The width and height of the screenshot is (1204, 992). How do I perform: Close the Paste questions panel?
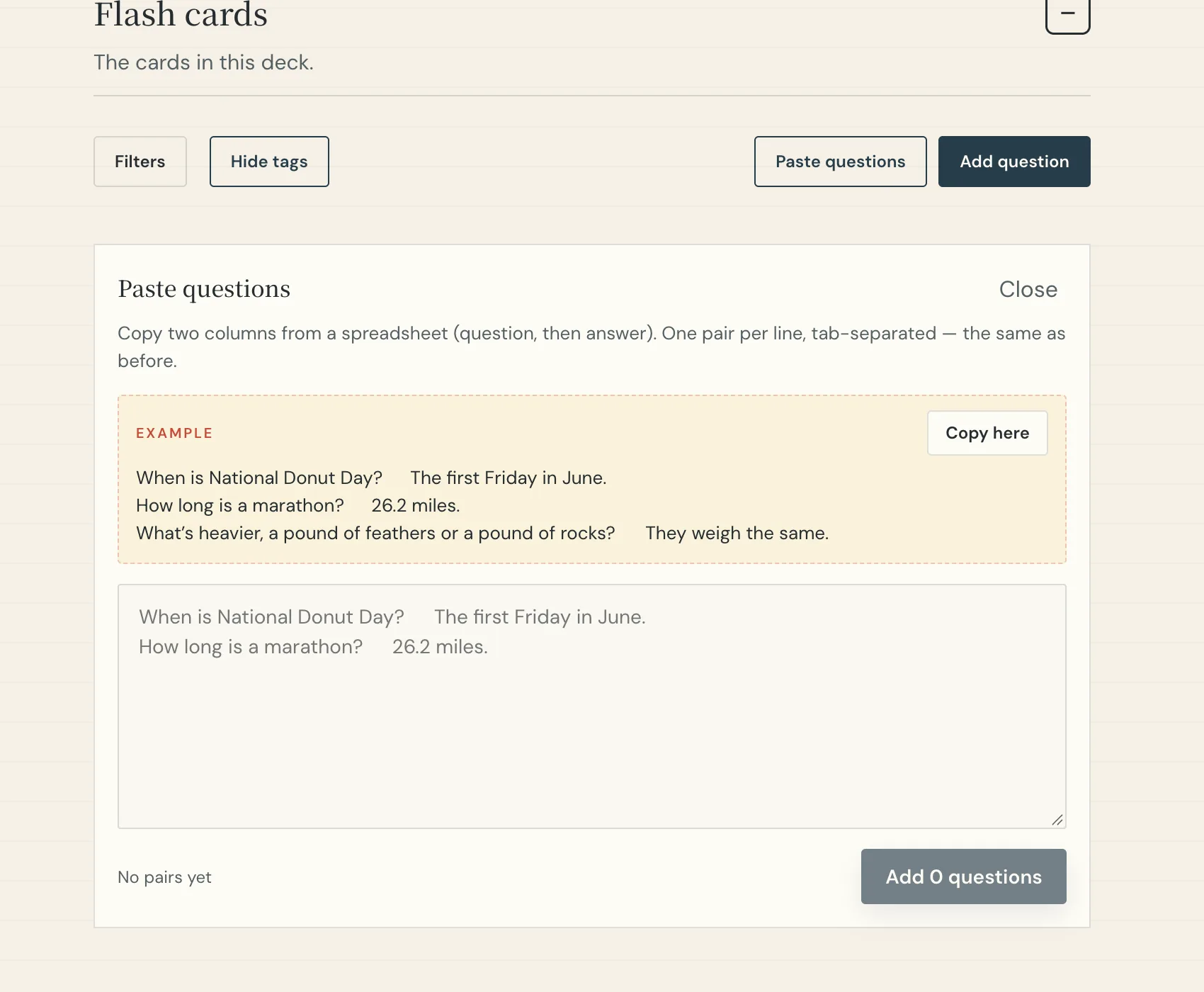tap(1028, 289)
